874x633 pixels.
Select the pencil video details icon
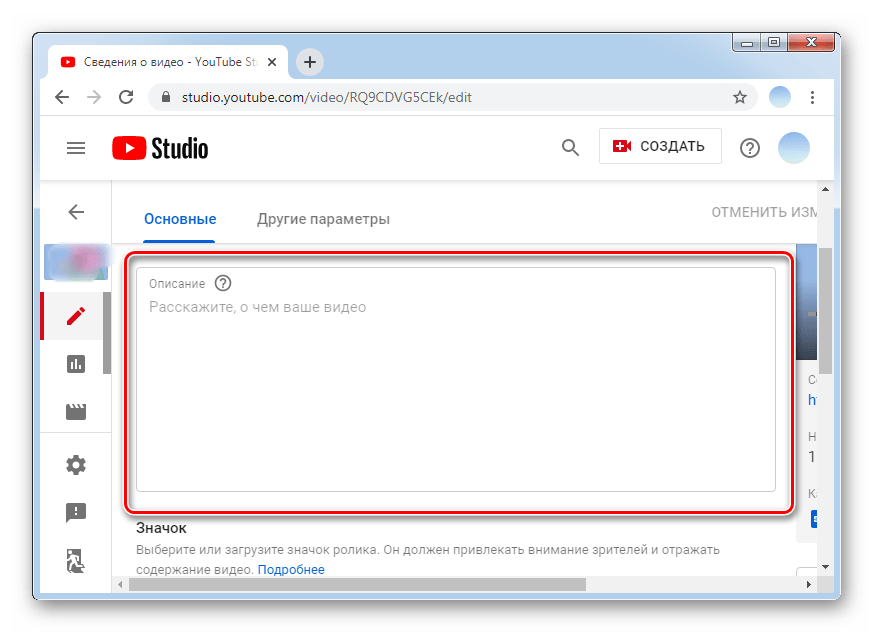click(x=76, y=317)
